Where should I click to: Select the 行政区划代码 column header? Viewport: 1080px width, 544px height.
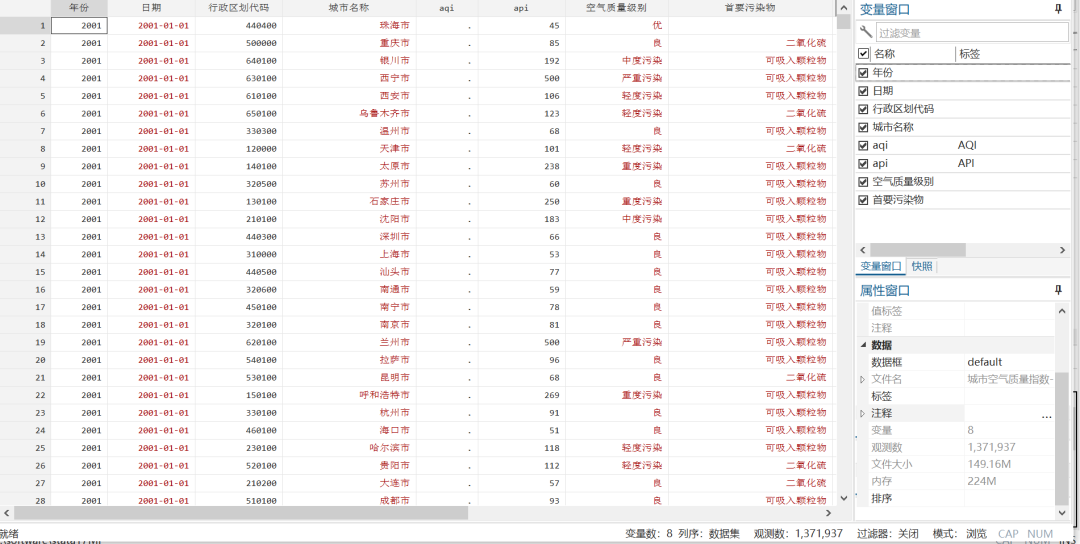(x=238, y=8)
